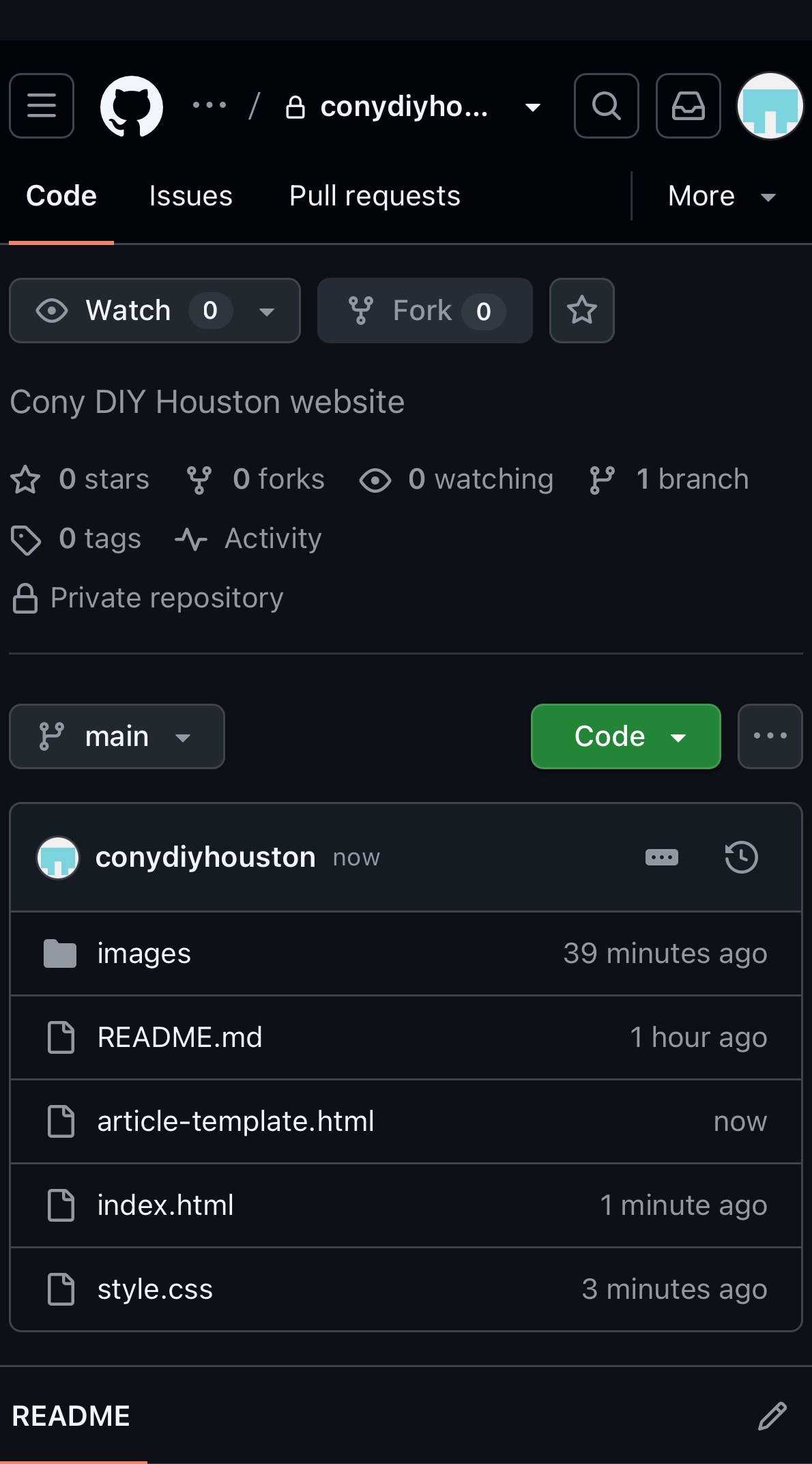Click the commit author avatar for conydiyhouston
The image size is (812, 1464).
[58, 858]
